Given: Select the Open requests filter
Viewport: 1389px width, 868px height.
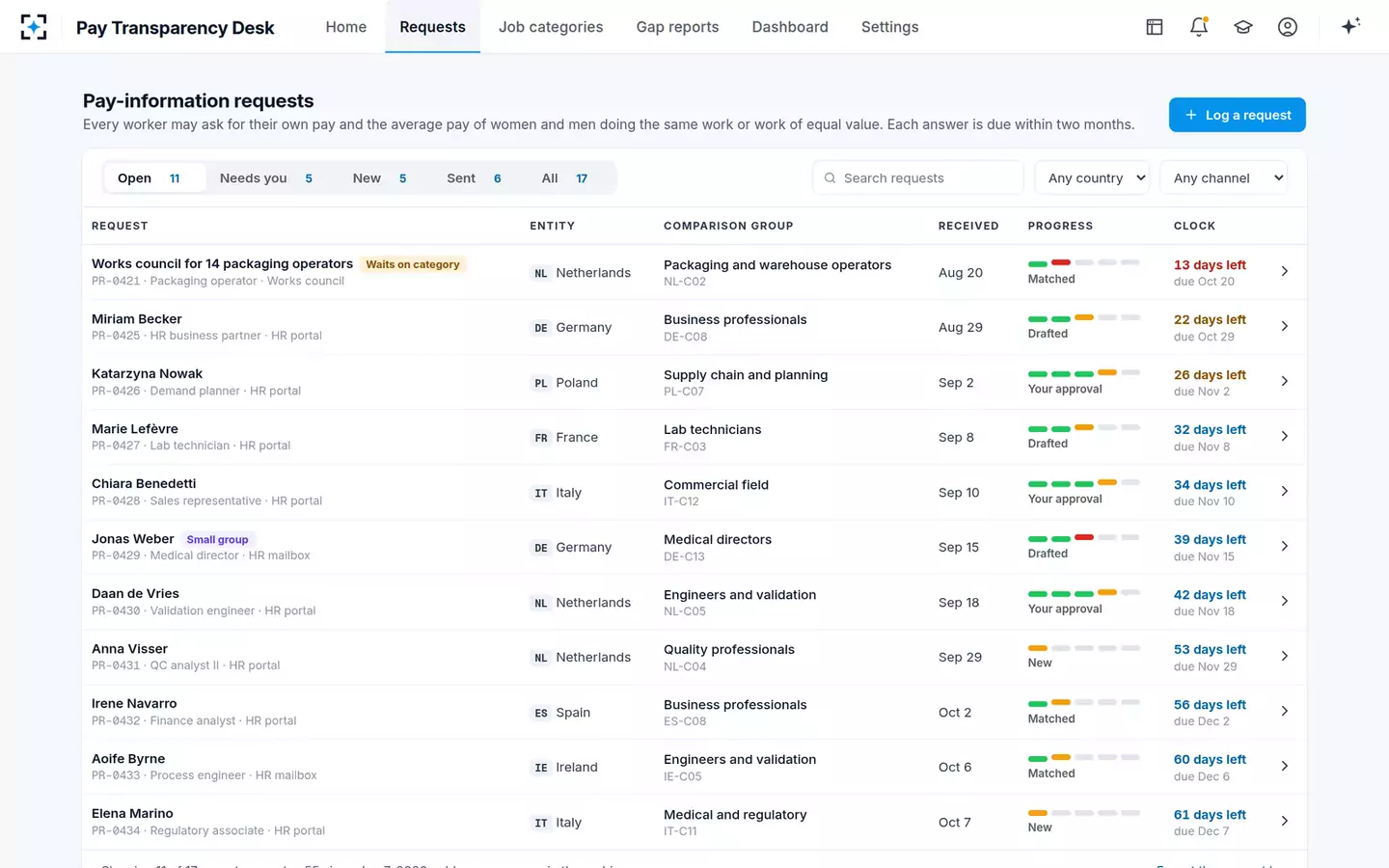Looking at the screenshot, I should click(x=154, y=178).
